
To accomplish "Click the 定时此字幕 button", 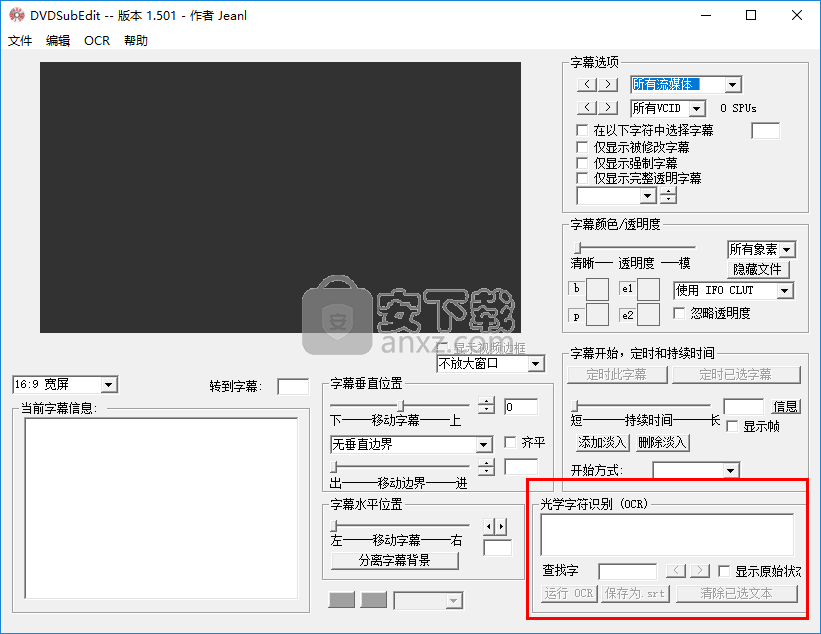I will click(x=617, y=374).
